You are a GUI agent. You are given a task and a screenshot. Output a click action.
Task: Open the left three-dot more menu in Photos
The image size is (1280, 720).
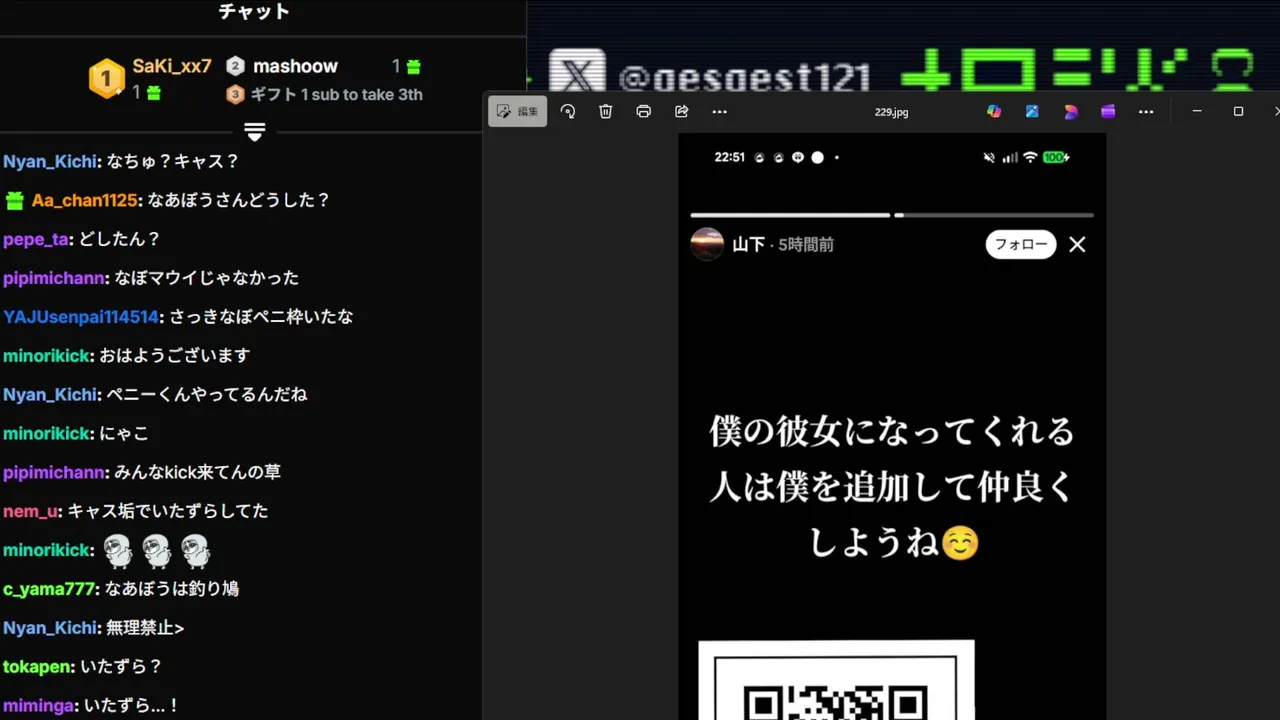[x=719, y=111]
